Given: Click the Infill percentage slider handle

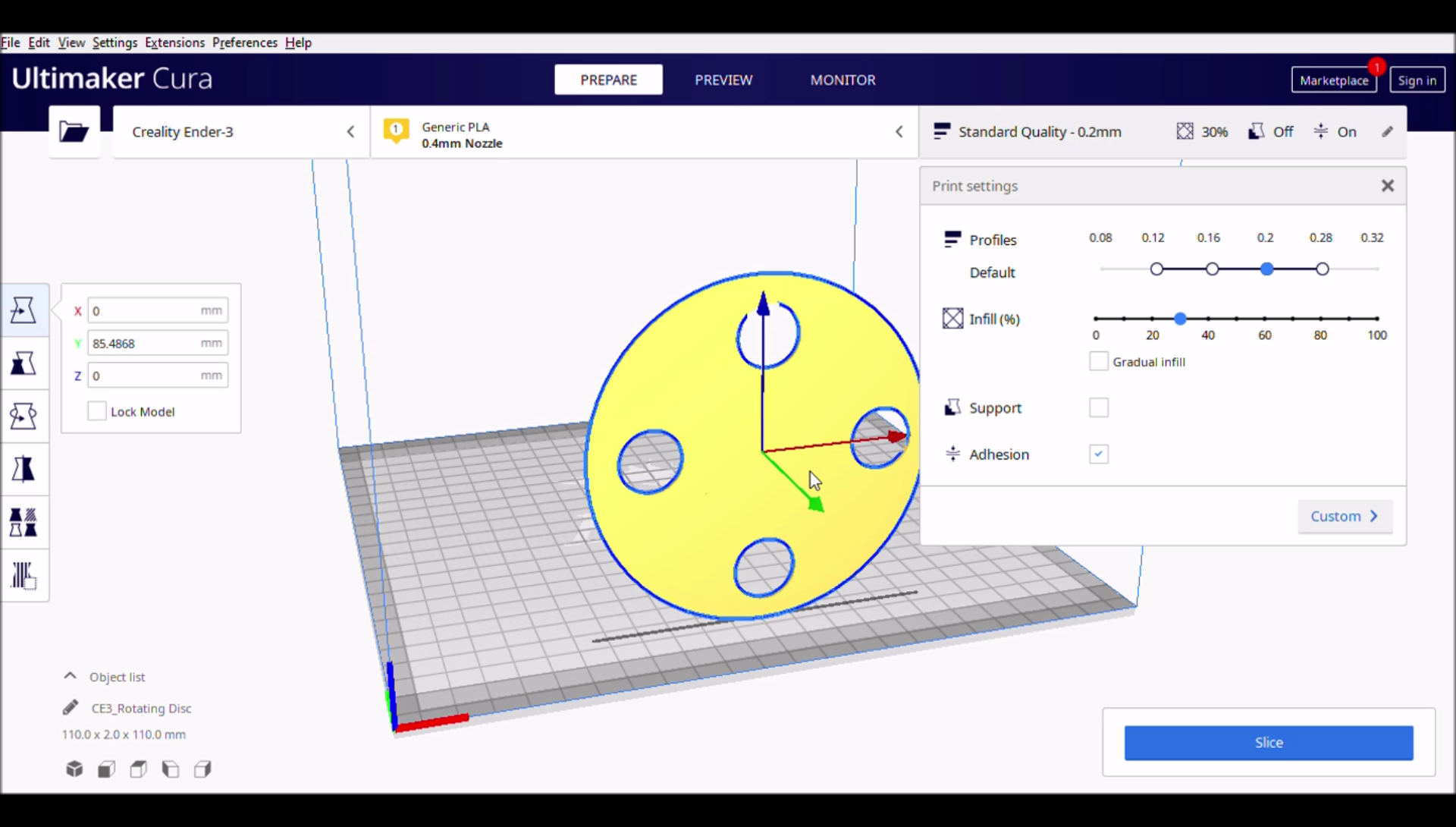Looking at the screenshot, I should coord(1180,319).
